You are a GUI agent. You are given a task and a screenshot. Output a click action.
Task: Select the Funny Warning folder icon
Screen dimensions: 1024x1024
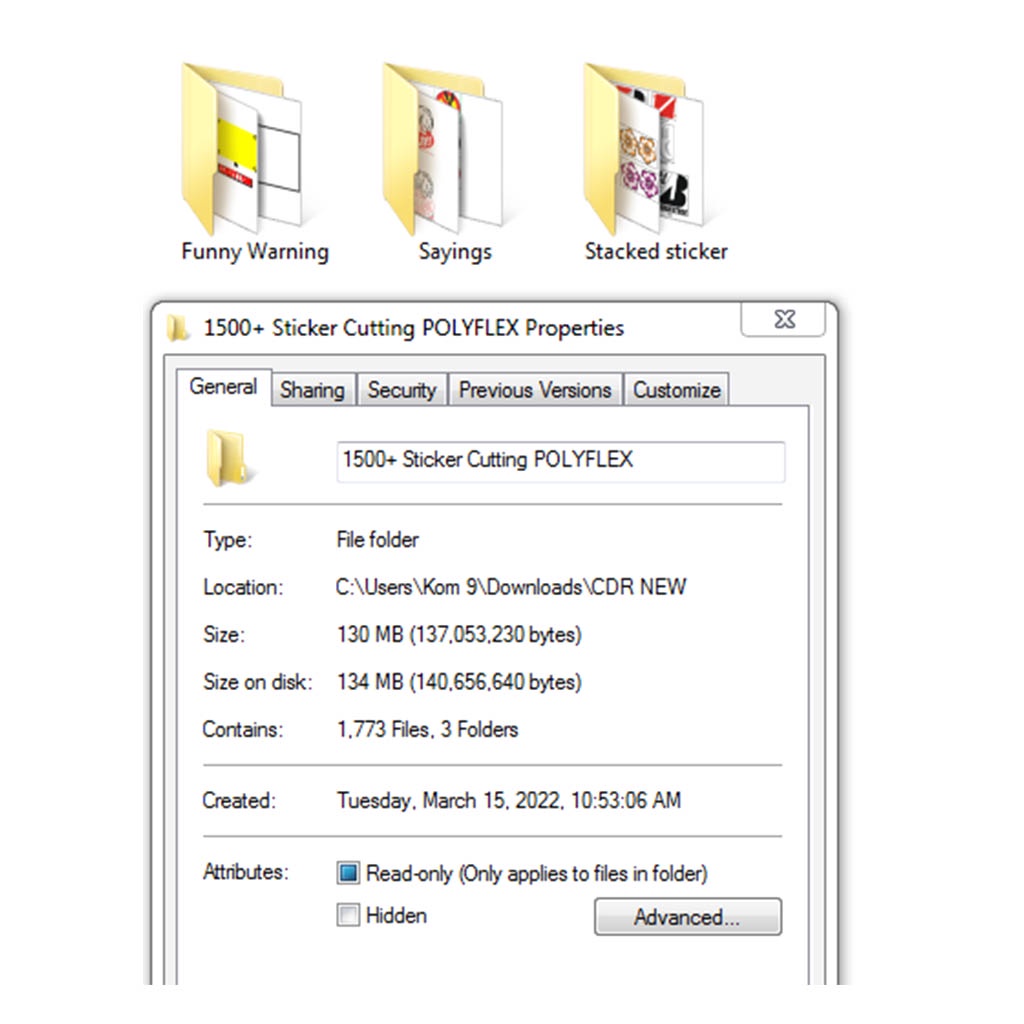coord(243,149)
